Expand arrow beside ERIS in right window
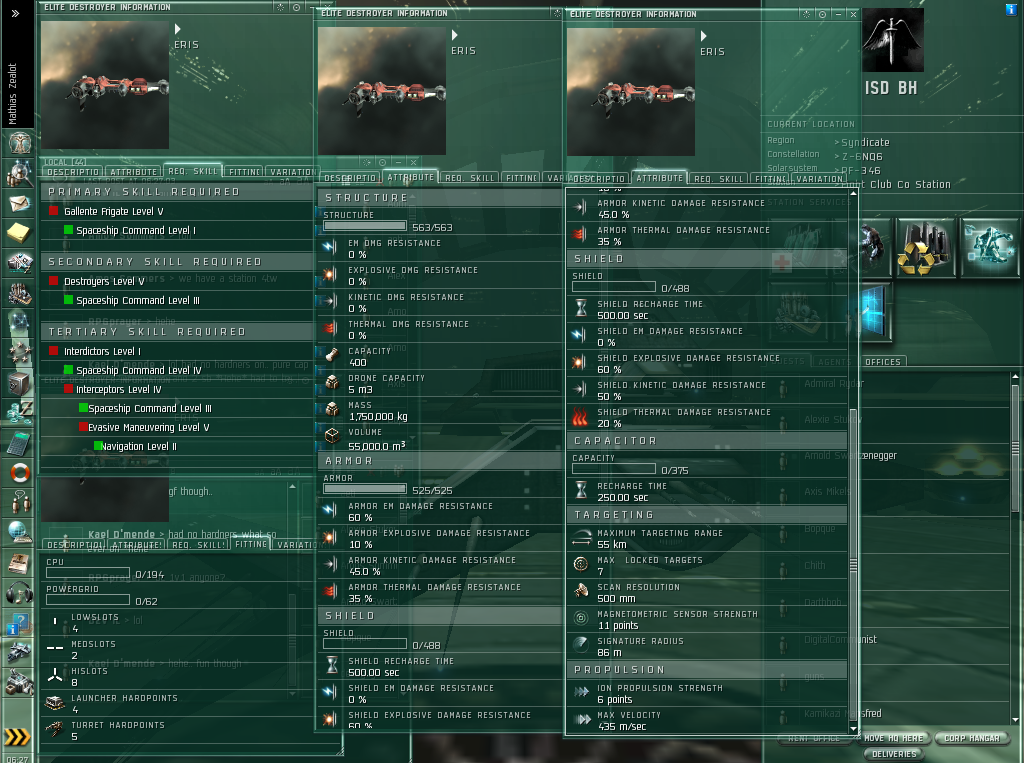1024x763 pixels. click(703, 35)
